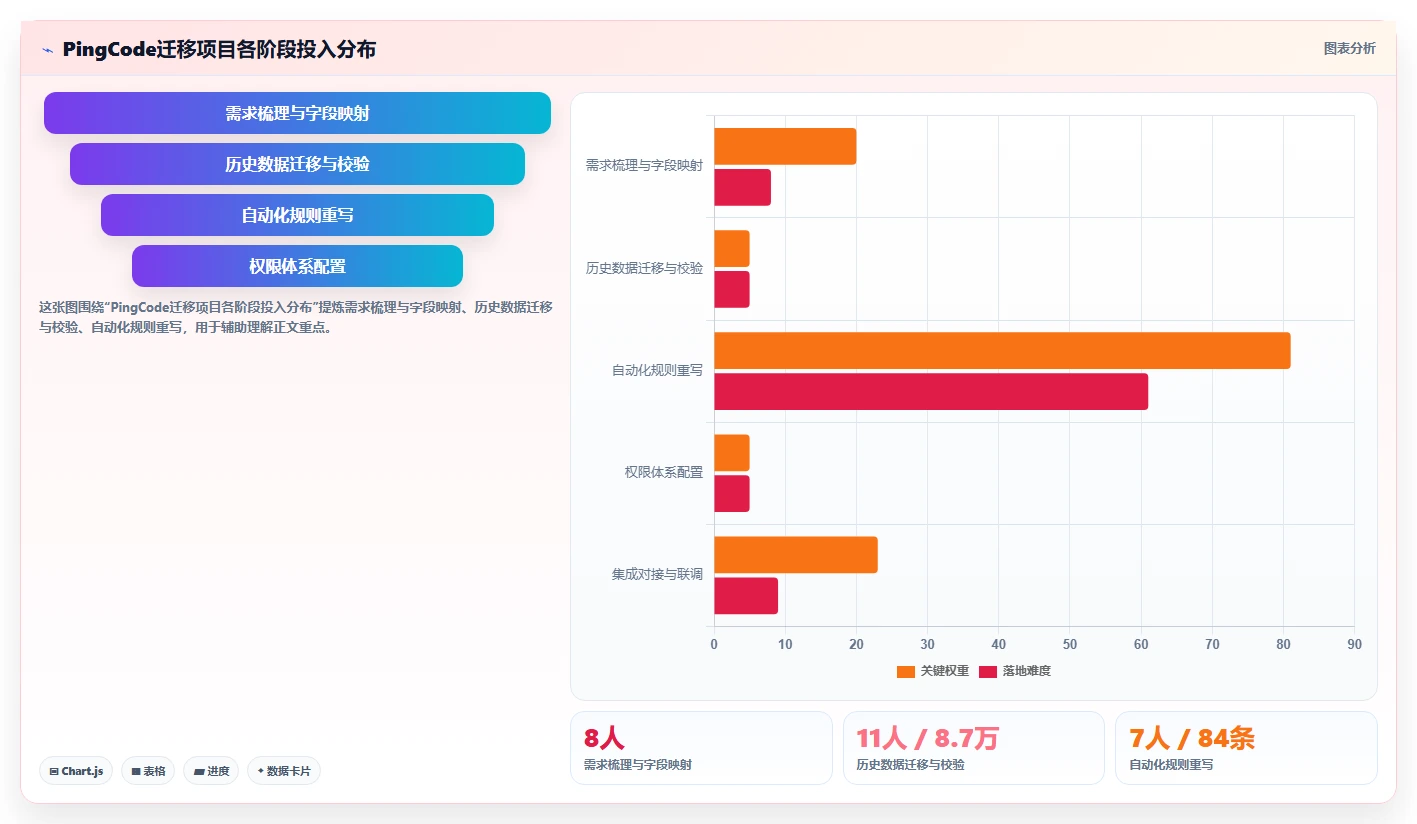Click red bar for 需求梳理与字段映射
The height and width of the screenshot is (824, 1417).
[742, 187]
